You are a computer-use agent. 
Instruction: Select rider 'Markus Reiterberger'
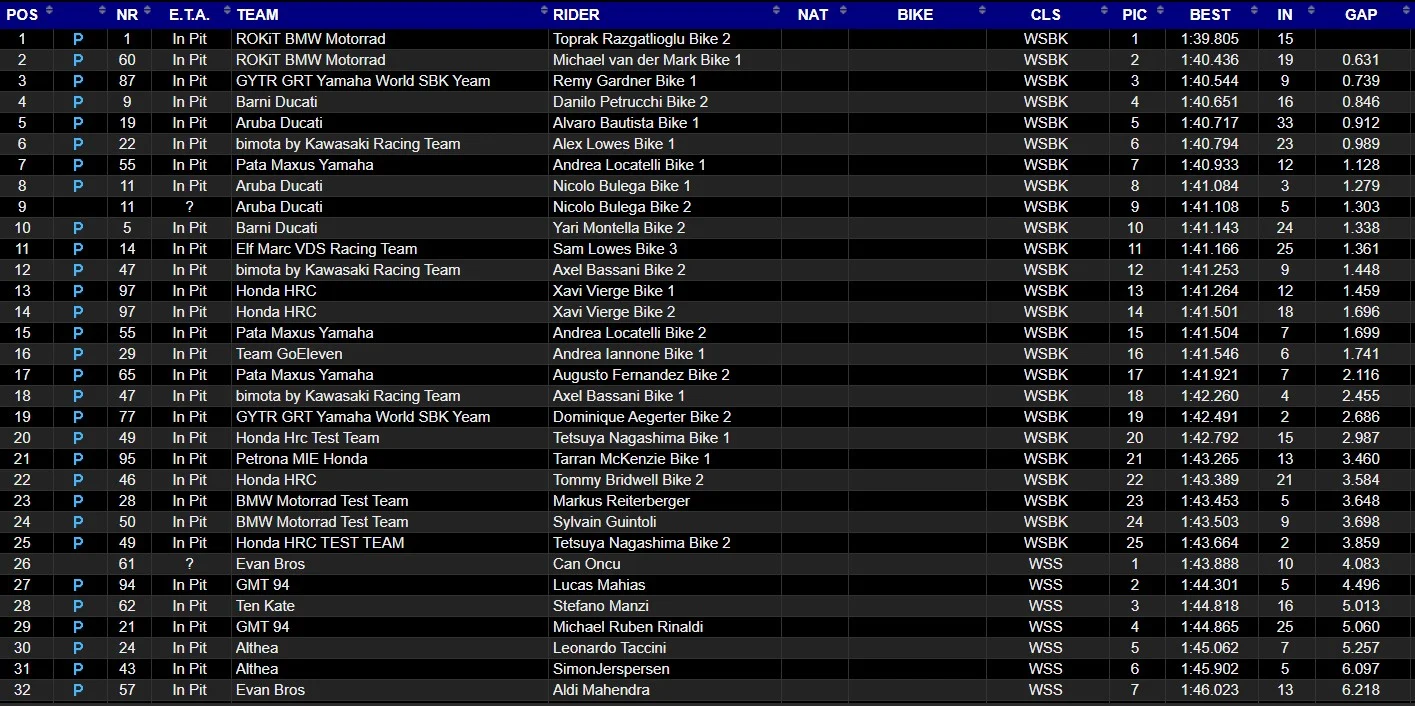click(621, 501)
